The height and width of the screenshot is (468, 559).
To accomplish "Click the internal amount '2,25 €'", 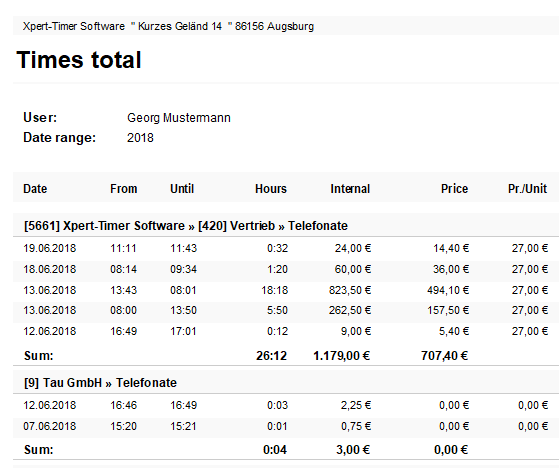I will (356, 405).
